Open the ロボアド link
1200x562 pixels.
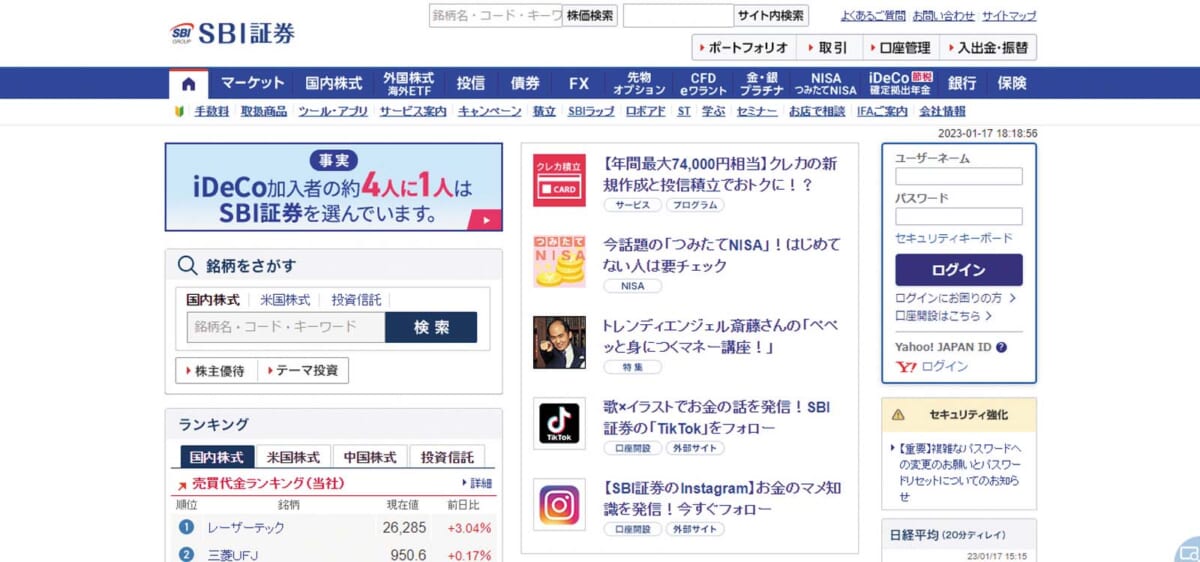(x=645, y=111)
